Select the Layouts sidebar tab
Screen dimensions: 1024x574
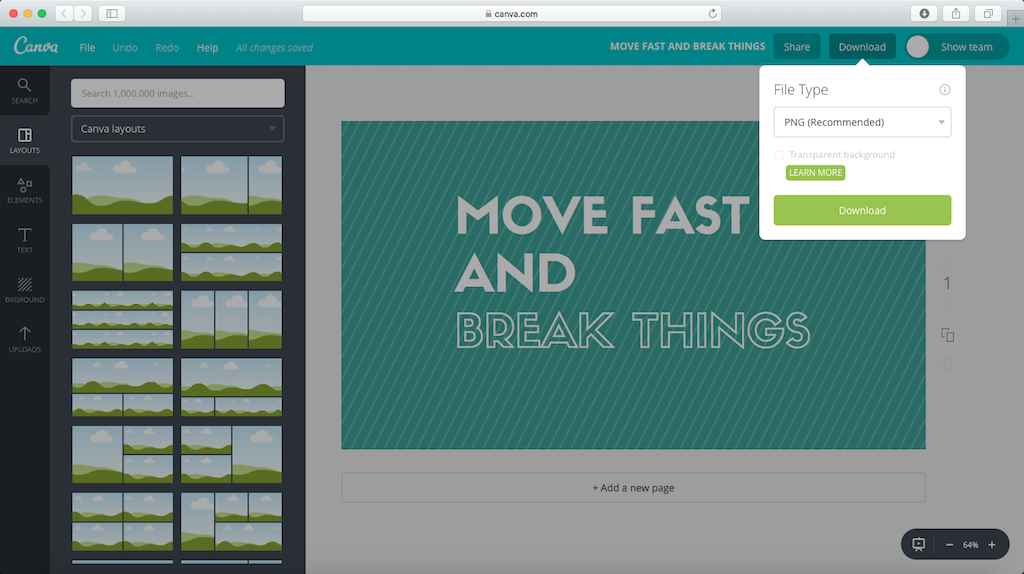24,140
